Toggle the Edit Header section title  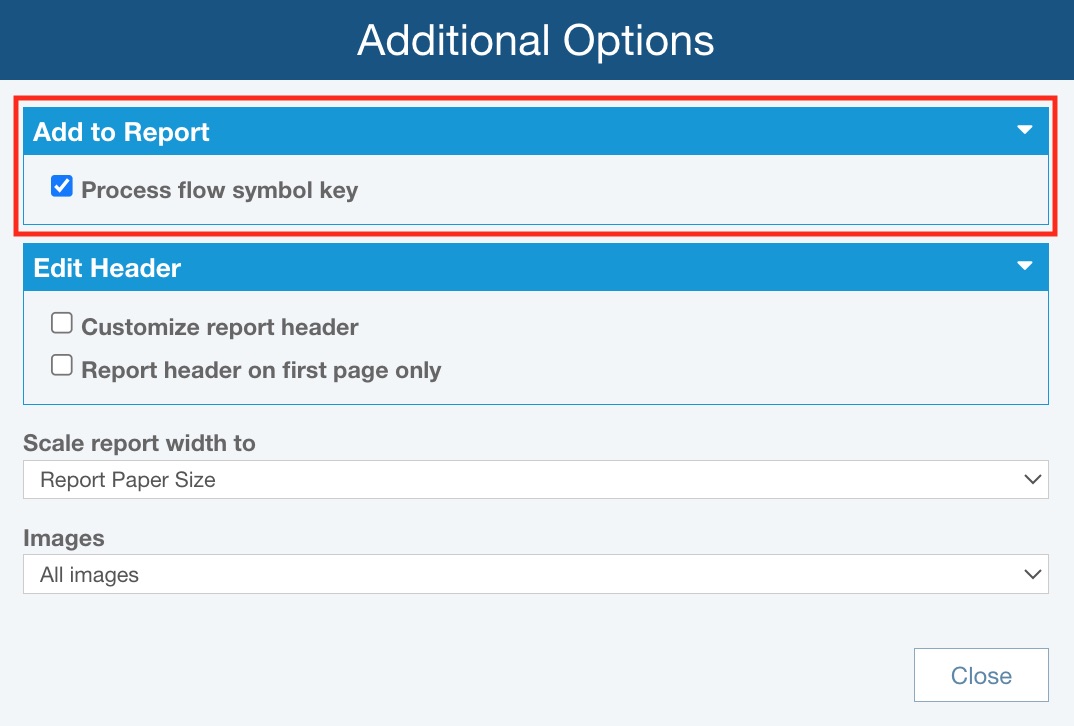pos(107,268)
